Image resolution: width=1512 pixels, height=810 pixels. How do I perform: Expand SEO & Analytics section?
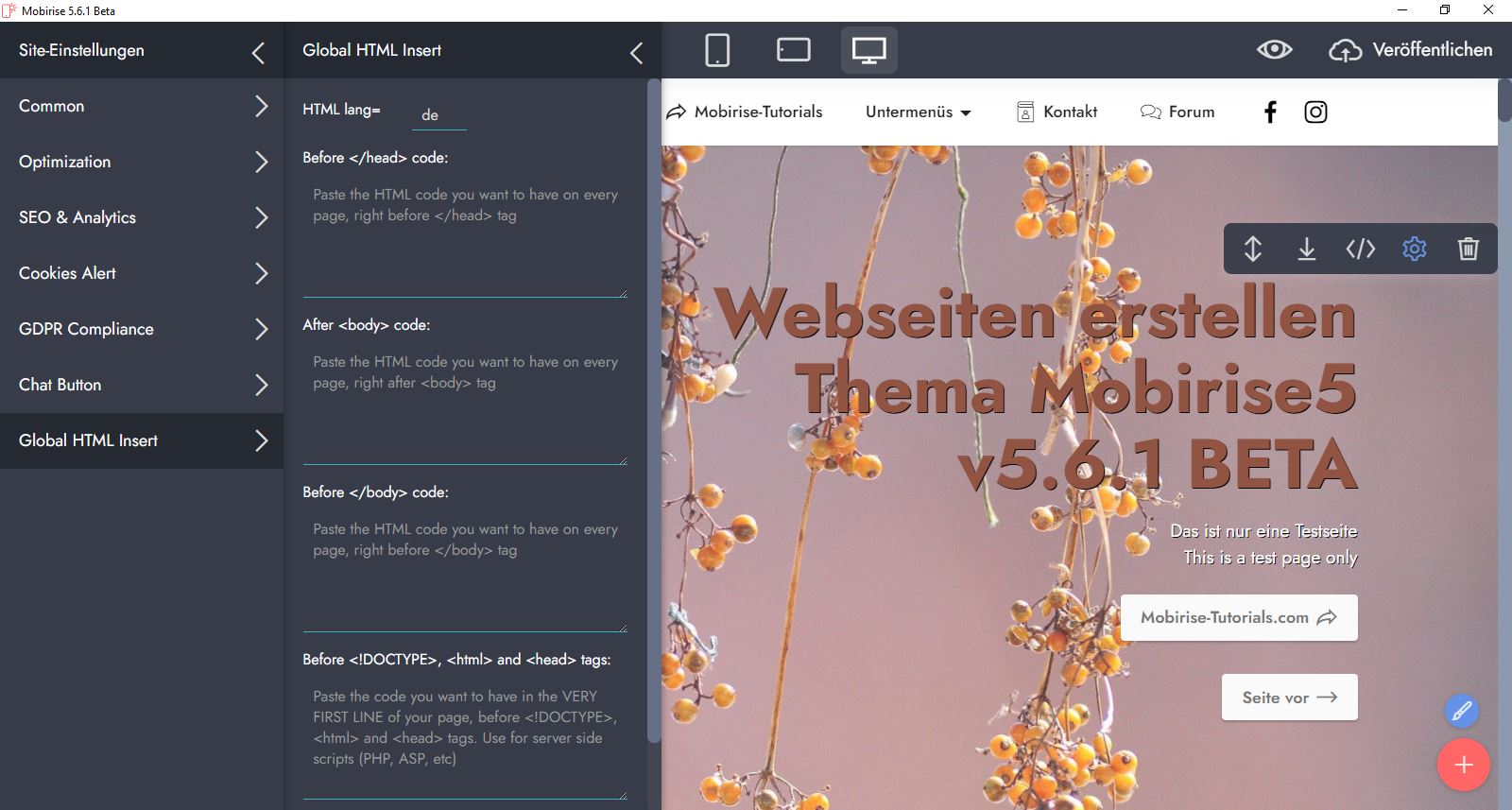click(142, 217)
